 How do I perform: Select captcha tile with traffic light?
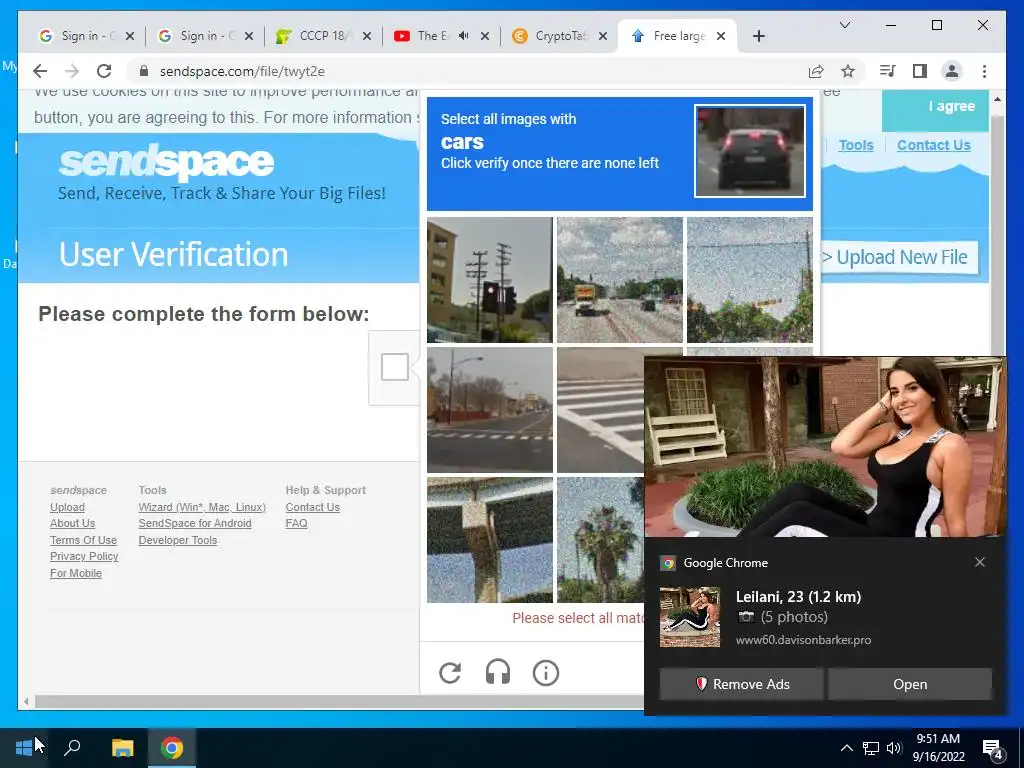pyautogui.click(x=490, y=280)
